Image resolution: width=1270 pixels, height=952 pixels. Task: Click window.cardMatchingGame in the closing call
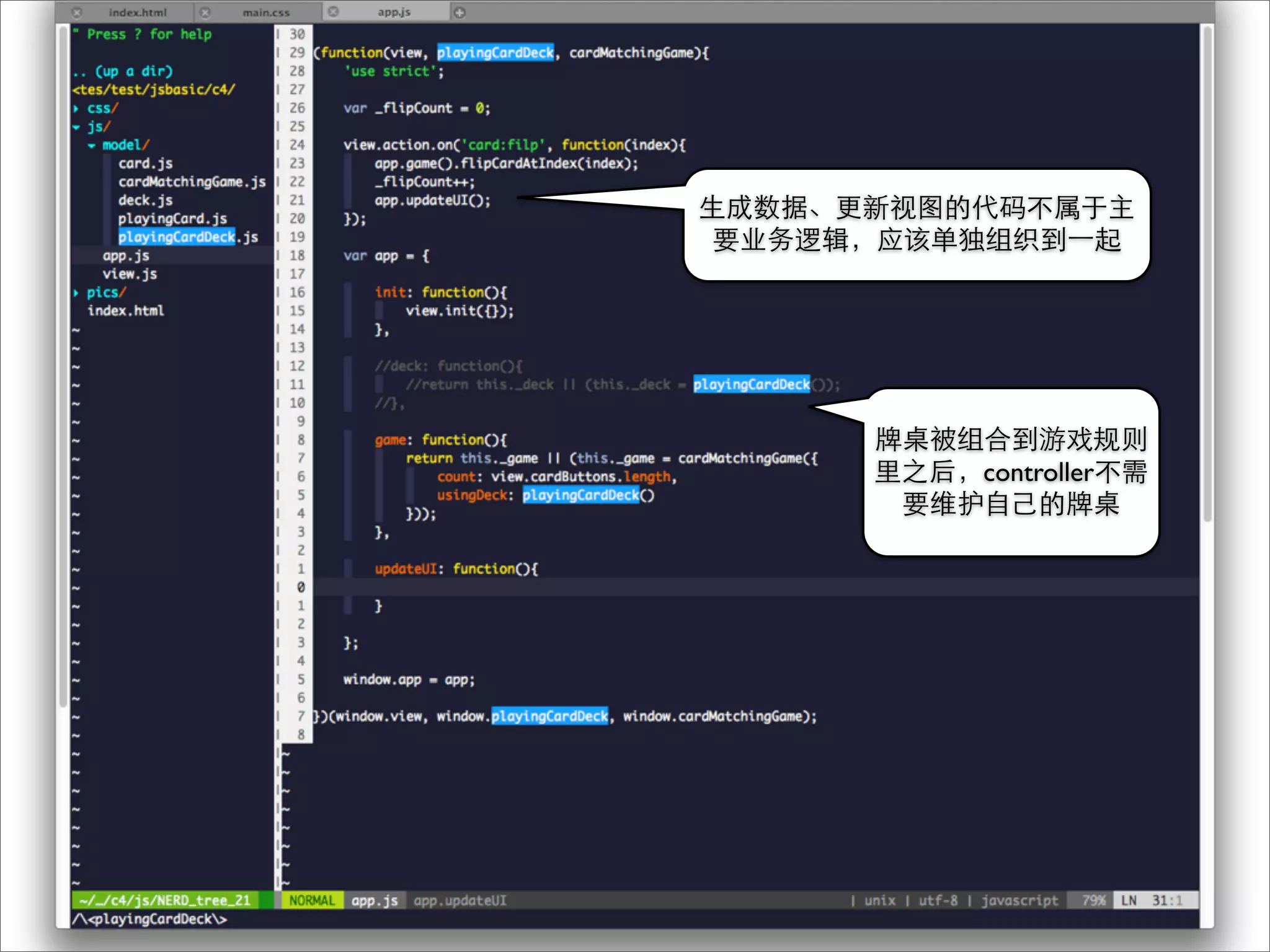click(712, 716)
